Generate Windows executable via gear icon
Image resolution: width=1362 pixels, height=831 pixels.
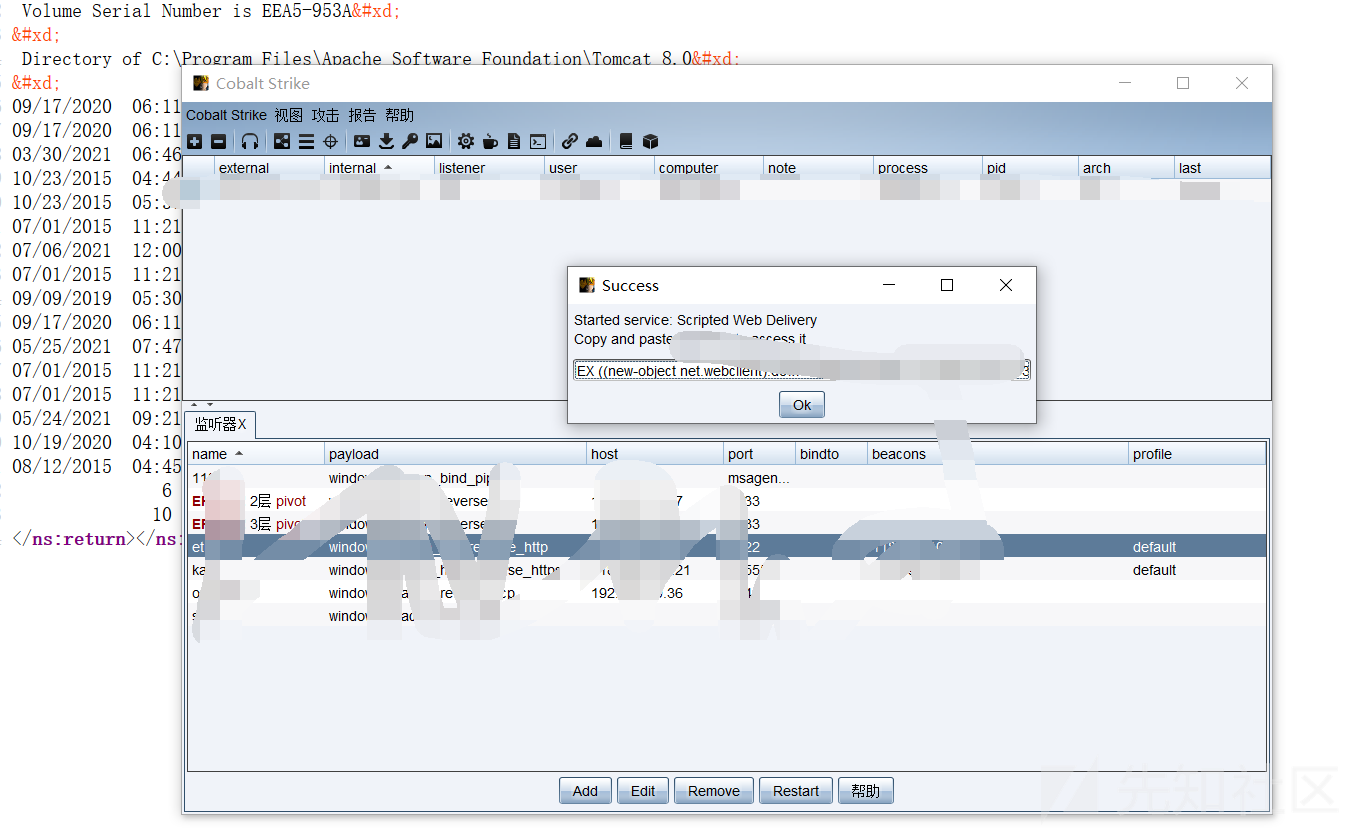466,141
